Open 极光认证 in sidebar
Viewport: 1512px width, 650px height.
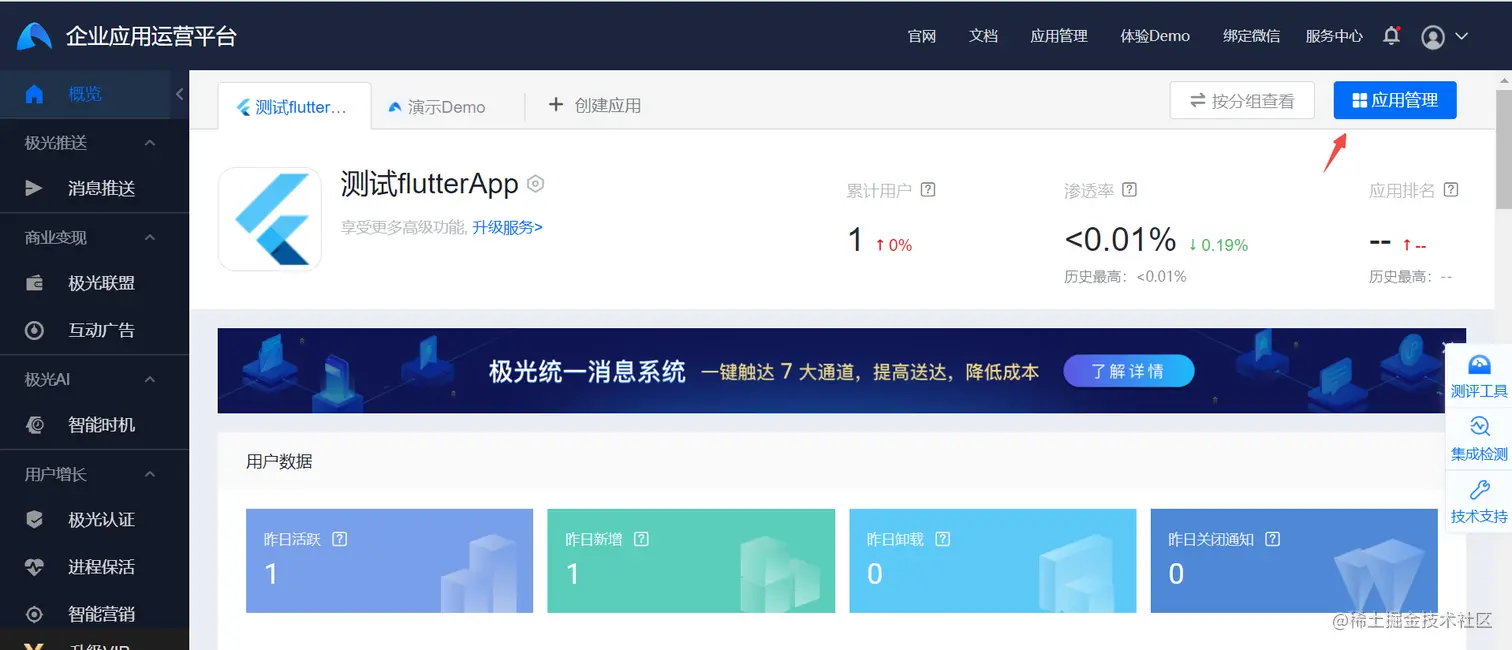pos(94,520)
